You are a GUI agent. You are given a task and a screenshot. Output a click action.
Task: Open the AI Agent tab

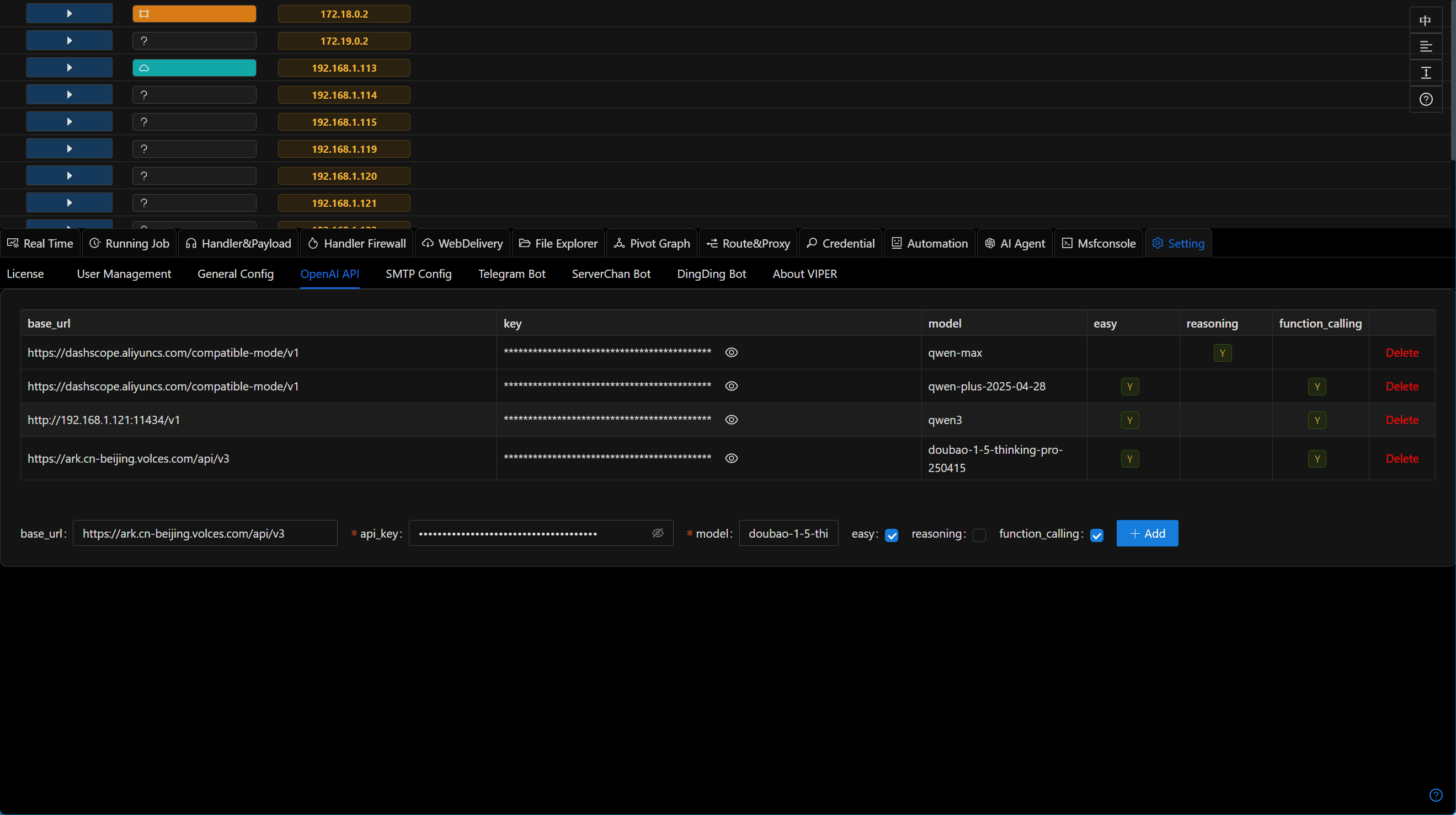click(1015, 243)
